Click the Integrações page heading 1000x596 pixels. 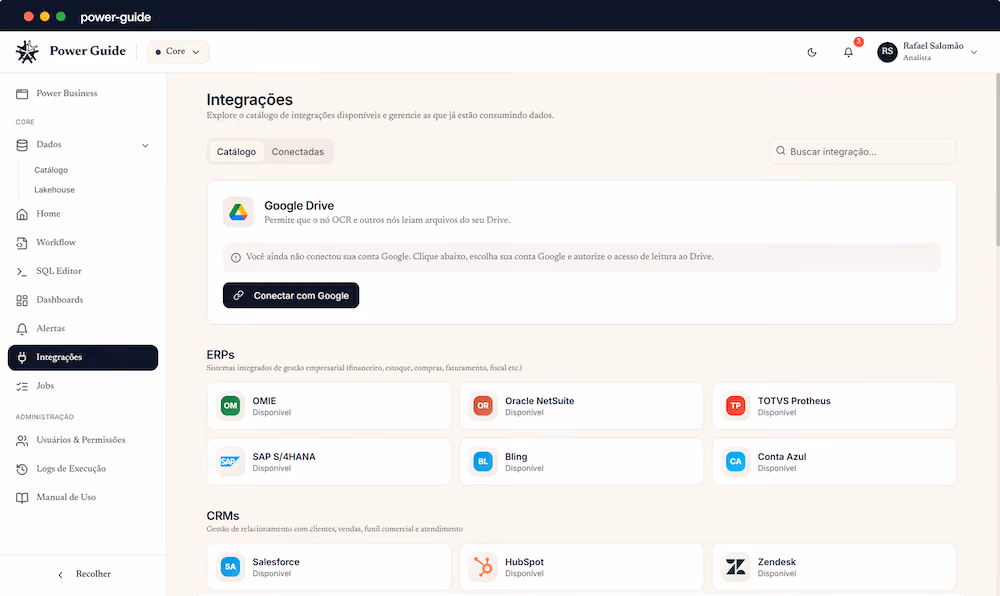coord(249,99)
